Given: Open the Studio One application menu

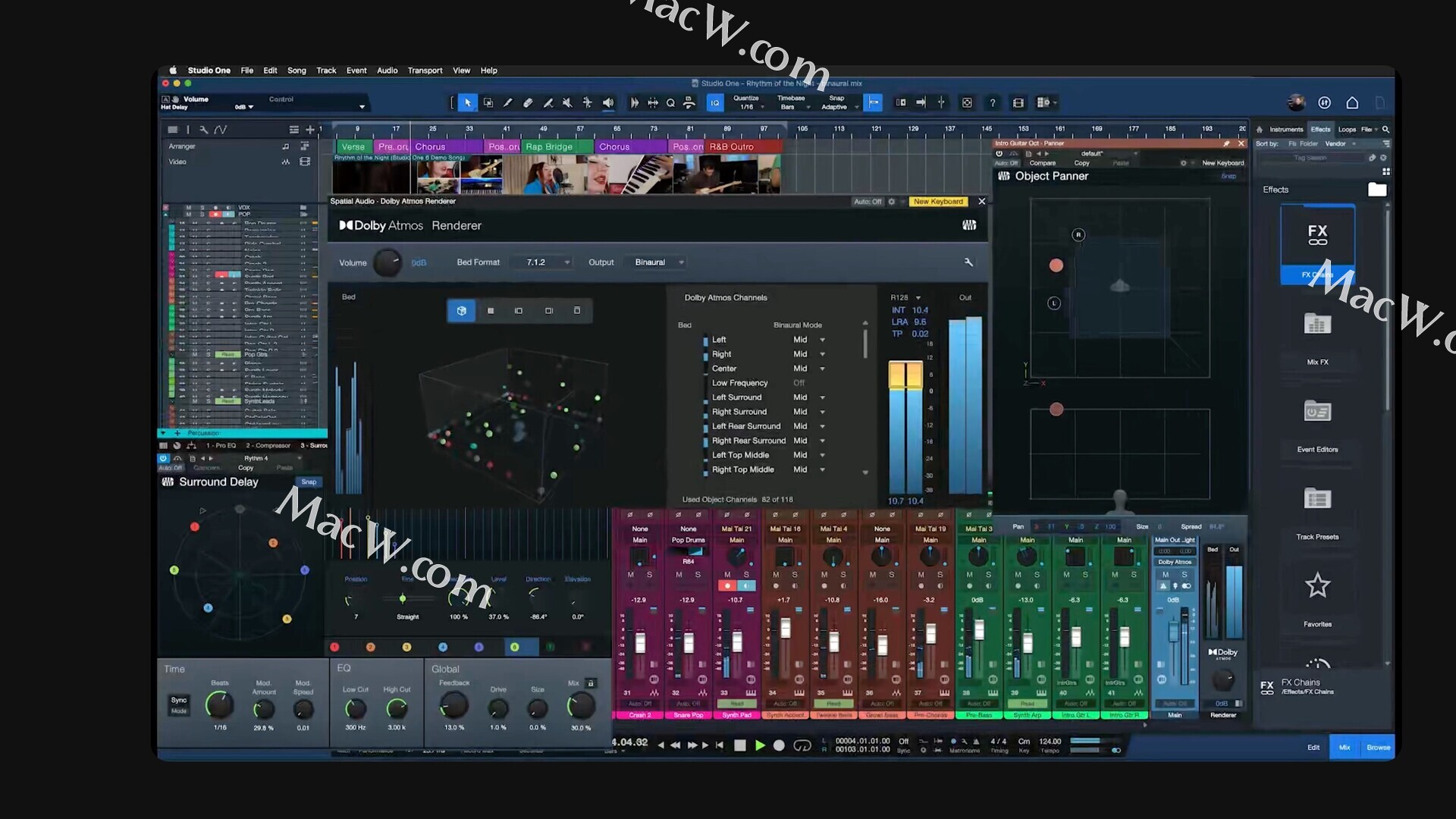Looking at the screenshot, I should pos(209,71).
